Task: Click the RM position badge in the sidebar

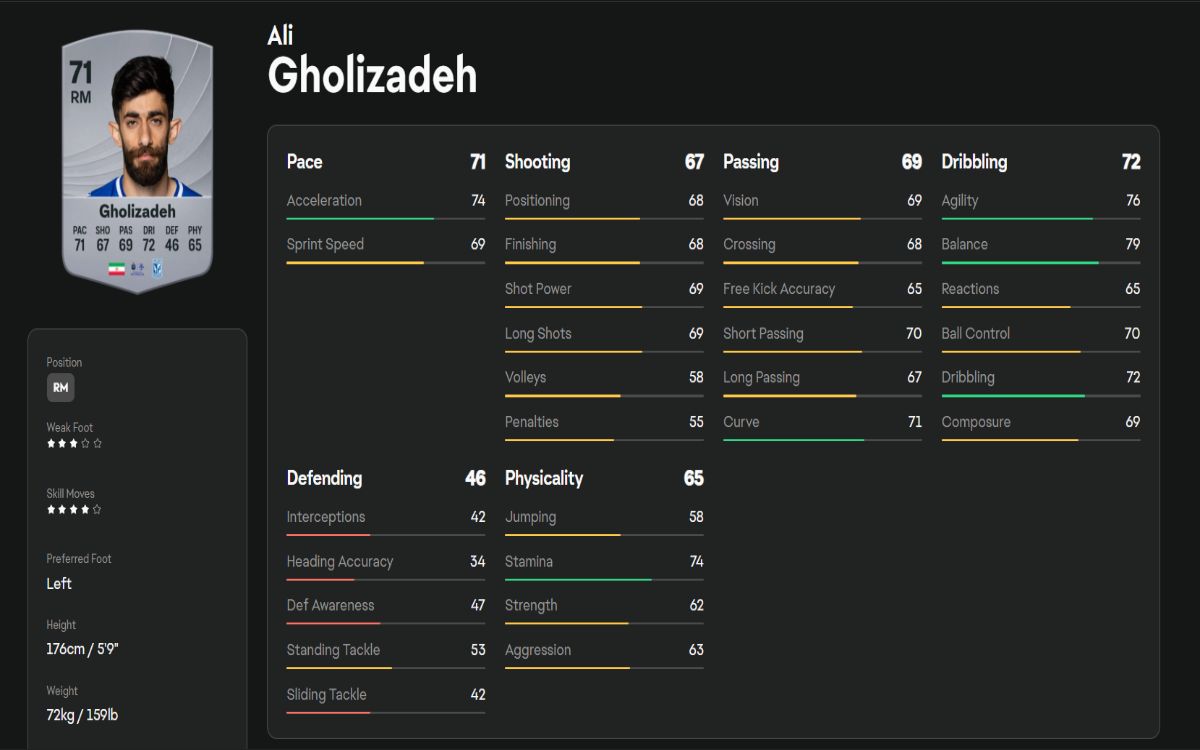Action: coord(60,388)
